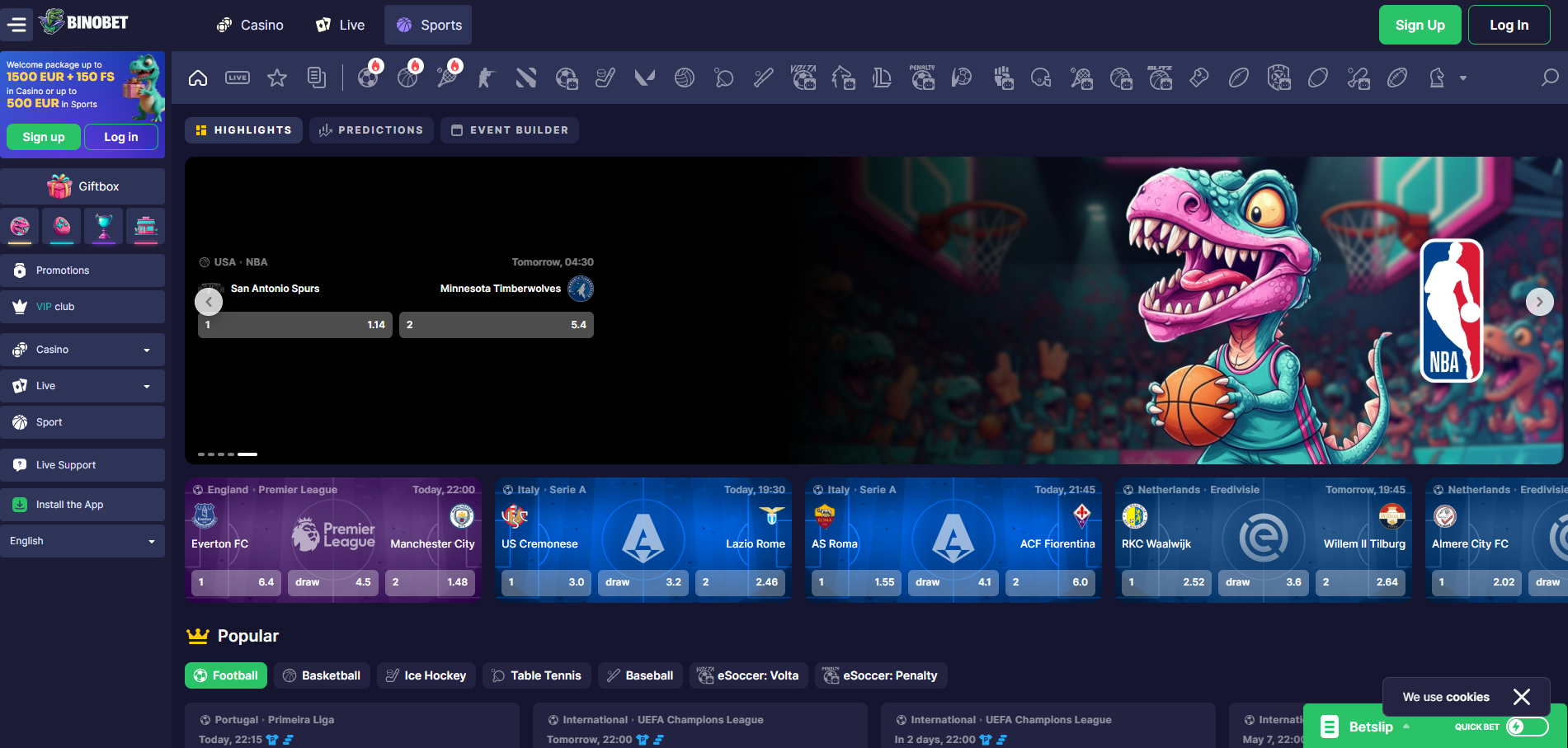Click Install the App in the sidebar
The height and width of the screenshot is (748, 1568).
pos(82,505)
